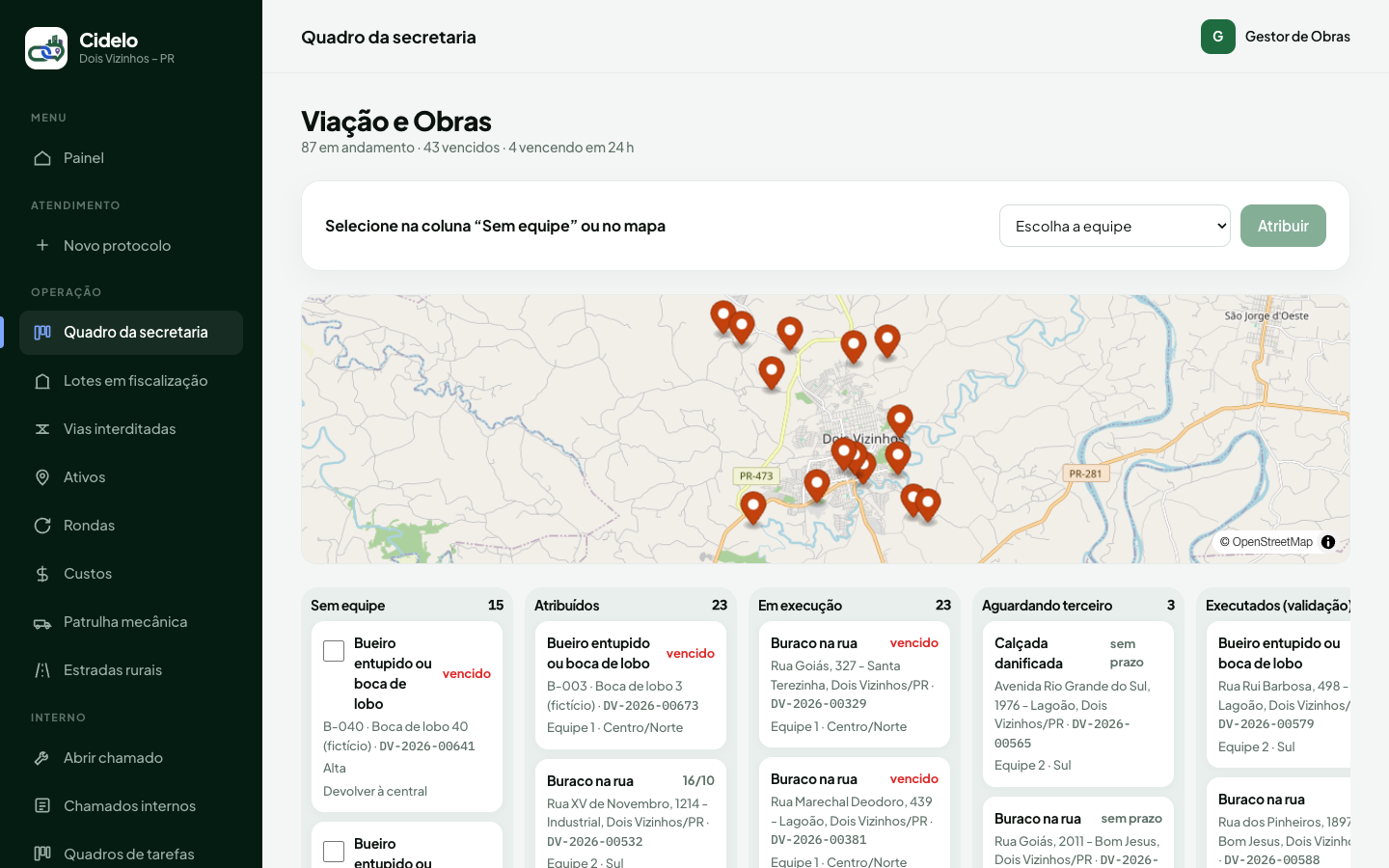The image size is (1389, 868).
Task: Click the map pin nearest the PR-473 label
Action: pyautogui.click(x=753, y=507)
